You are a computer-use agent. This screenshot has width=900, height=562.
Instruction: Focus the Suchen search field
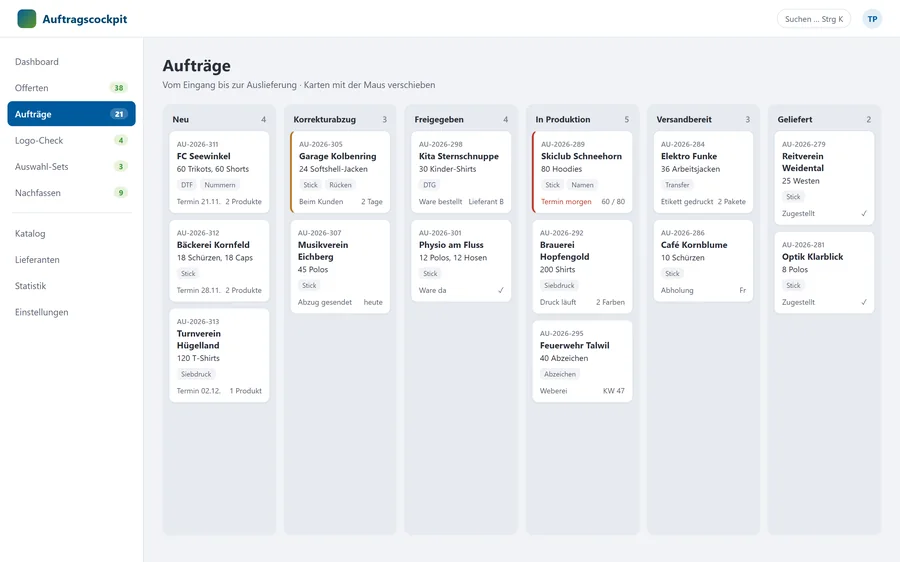tap(813, 19)
